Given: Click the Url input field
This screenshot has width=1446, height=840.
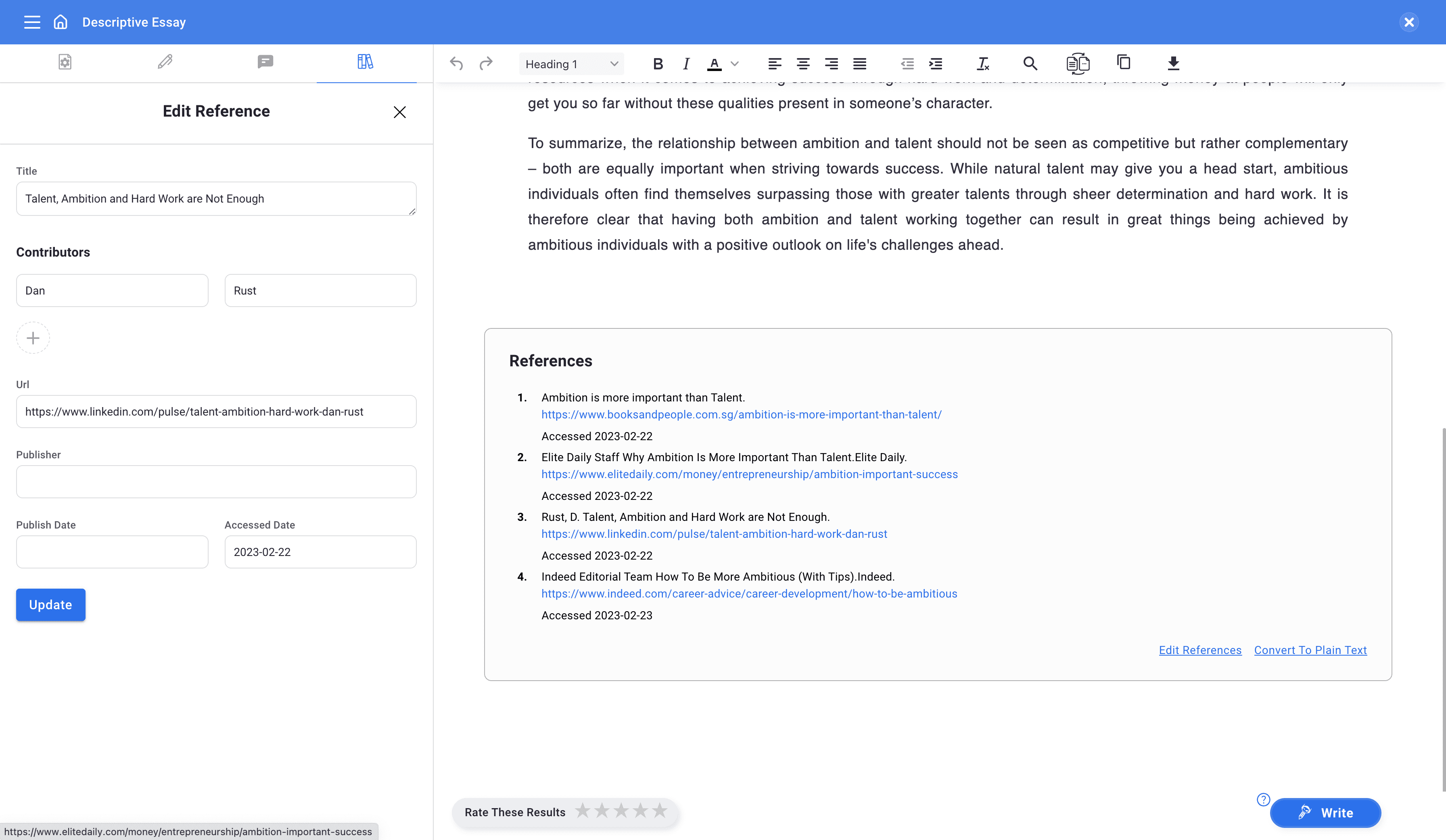Looking at the screenshot, I should (x=216, y=412).
